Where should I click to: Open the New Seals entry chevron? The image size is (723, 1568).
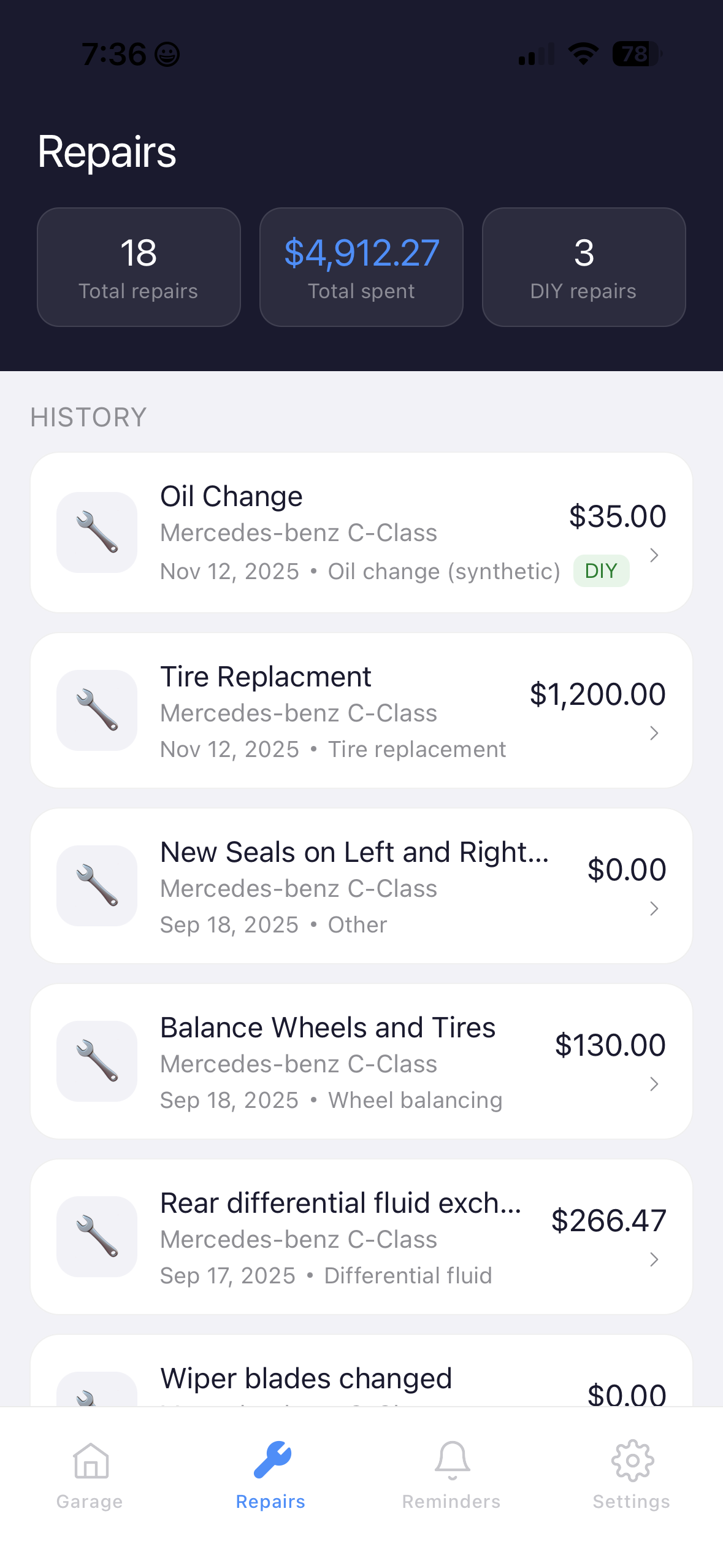pyautogui.click(x=654, y=909)
